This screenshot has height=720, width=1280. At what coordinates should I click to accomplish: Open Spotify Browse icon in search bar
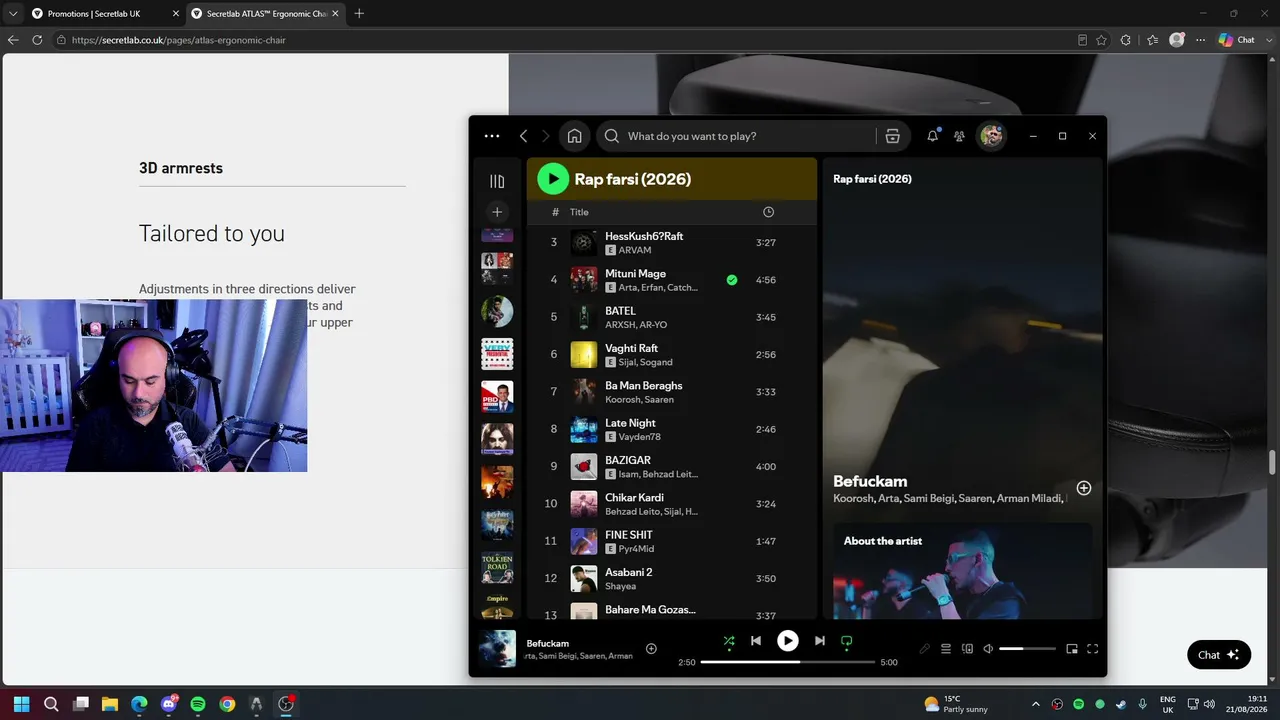coord(893,136)
